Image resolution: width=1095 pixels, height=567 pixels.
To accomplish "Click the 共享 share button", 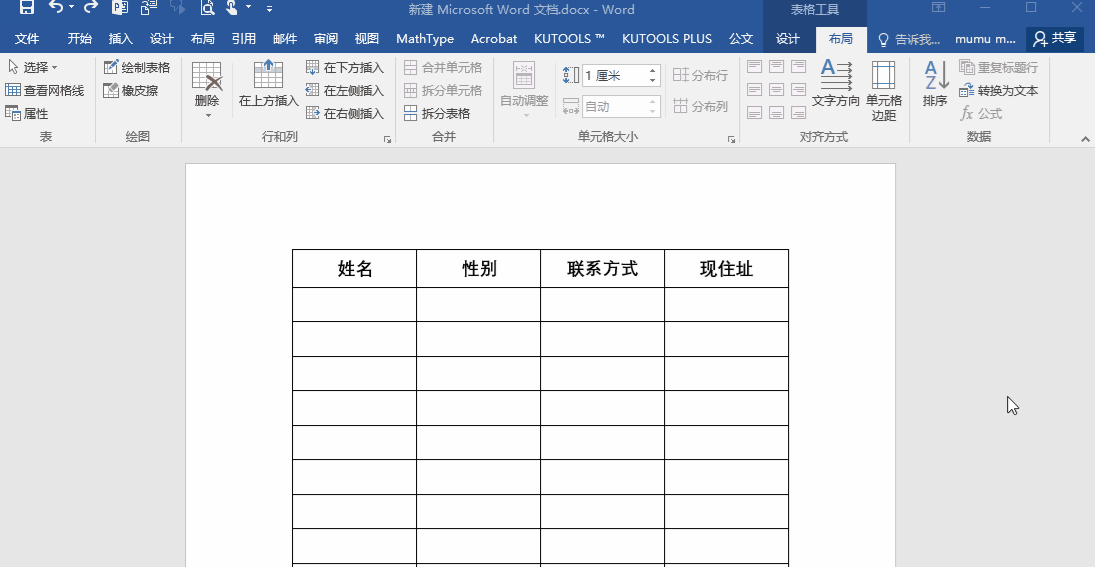I will tap(1054, 38).
